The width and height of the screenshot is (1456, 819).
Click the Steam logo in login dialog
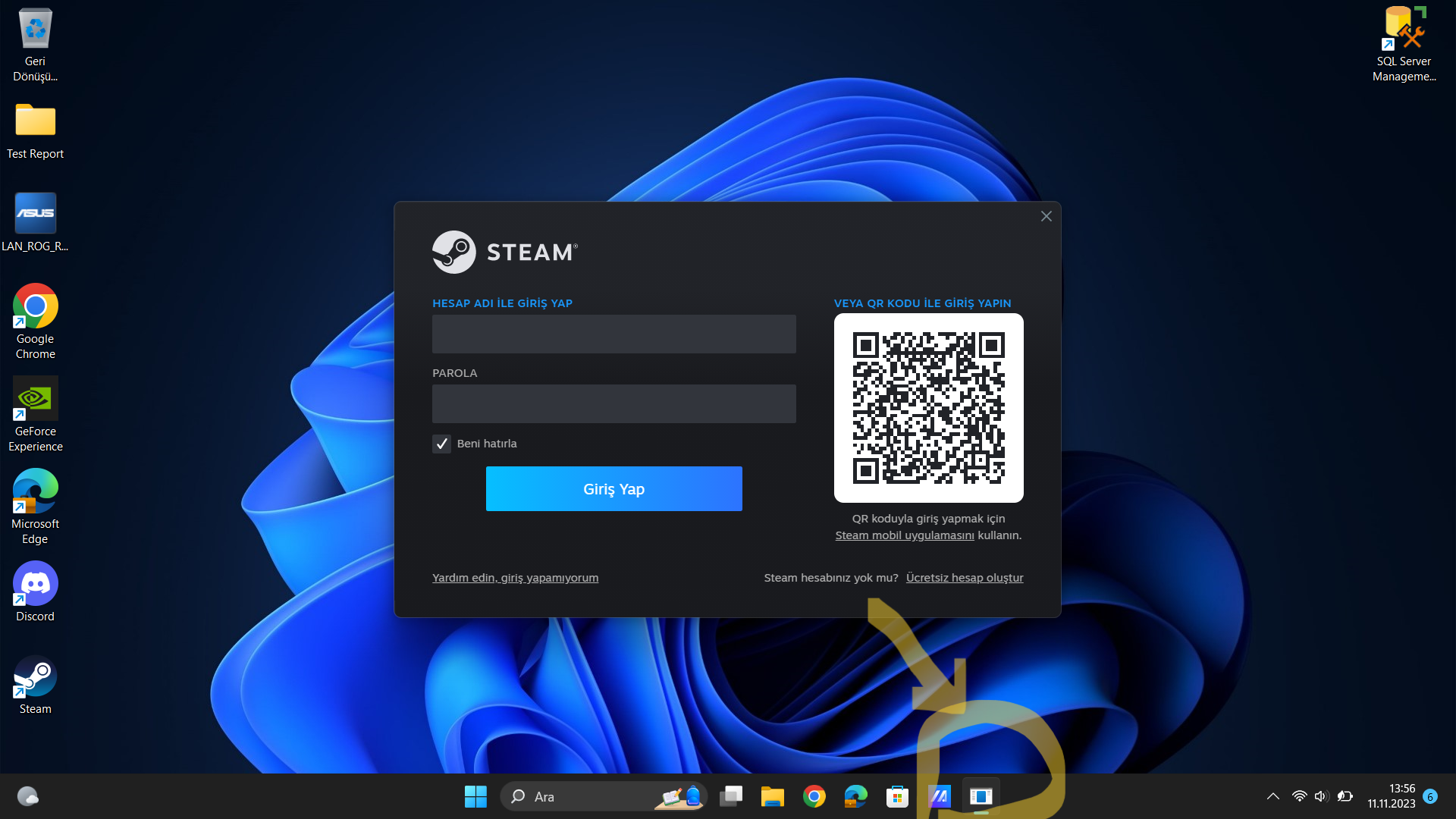(x=453, y=252)
